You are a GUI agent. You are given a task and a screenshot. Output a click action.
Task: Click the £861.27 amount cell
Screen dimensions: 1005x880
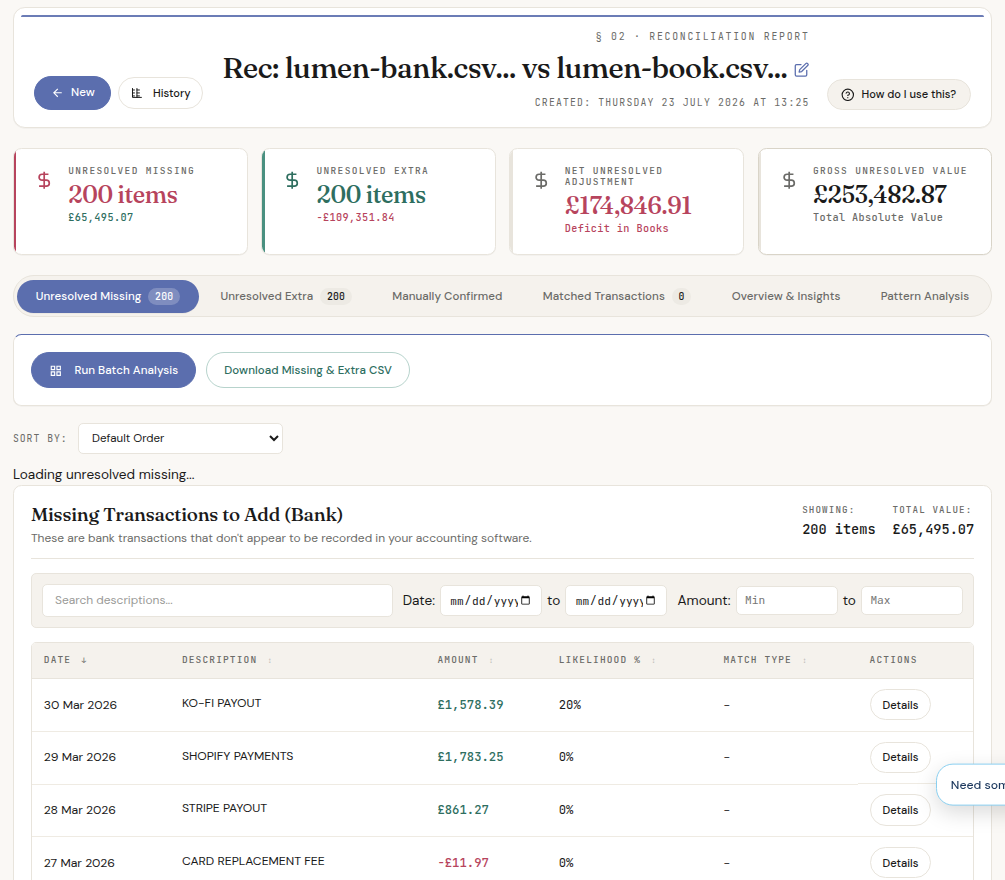point(463,810)
